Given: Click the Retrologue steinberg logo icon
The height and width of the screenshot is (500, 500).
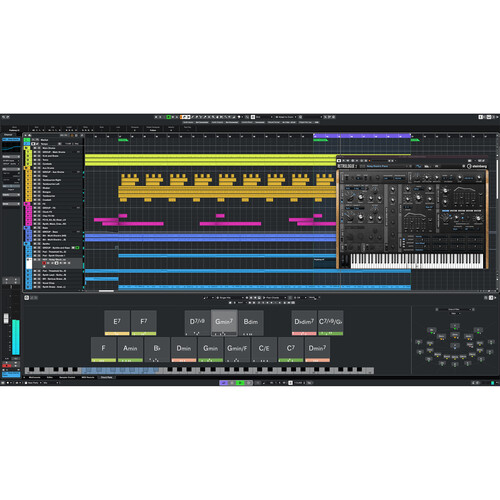Looking at the screenshot, I should (477, 166).
